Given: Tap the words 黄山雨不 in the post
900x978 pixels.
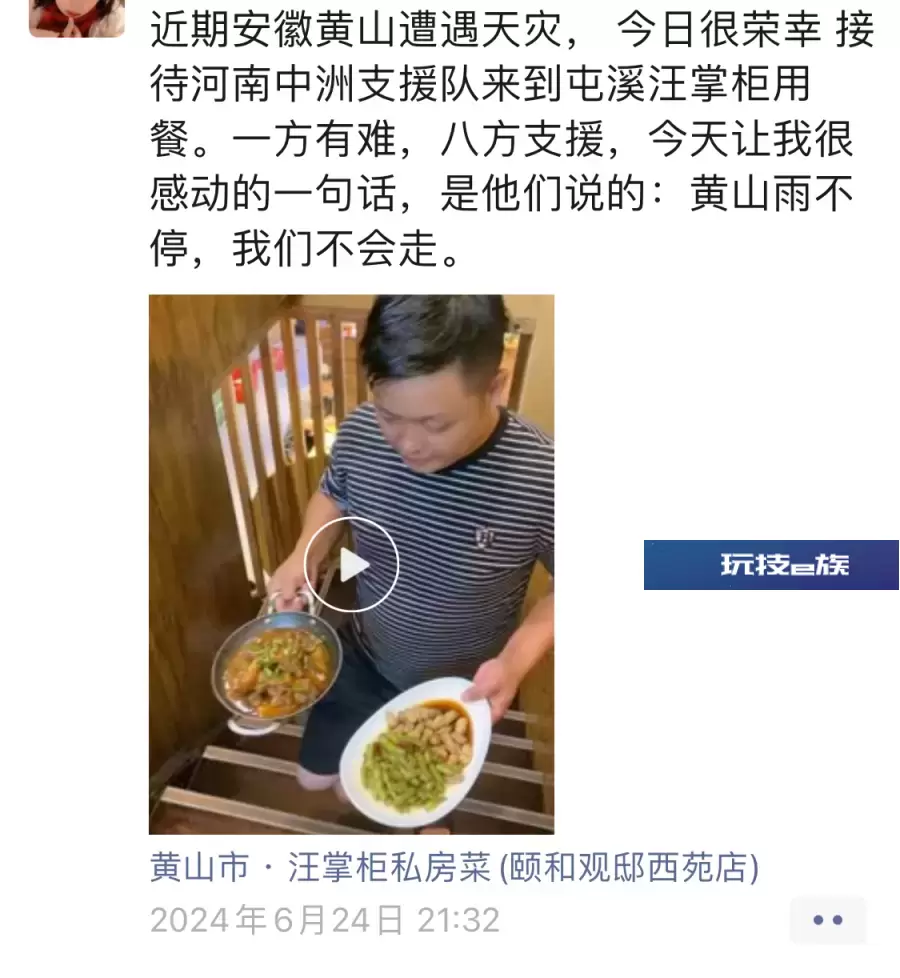Looking at the screenshot, I should click(x=771, y=194).
